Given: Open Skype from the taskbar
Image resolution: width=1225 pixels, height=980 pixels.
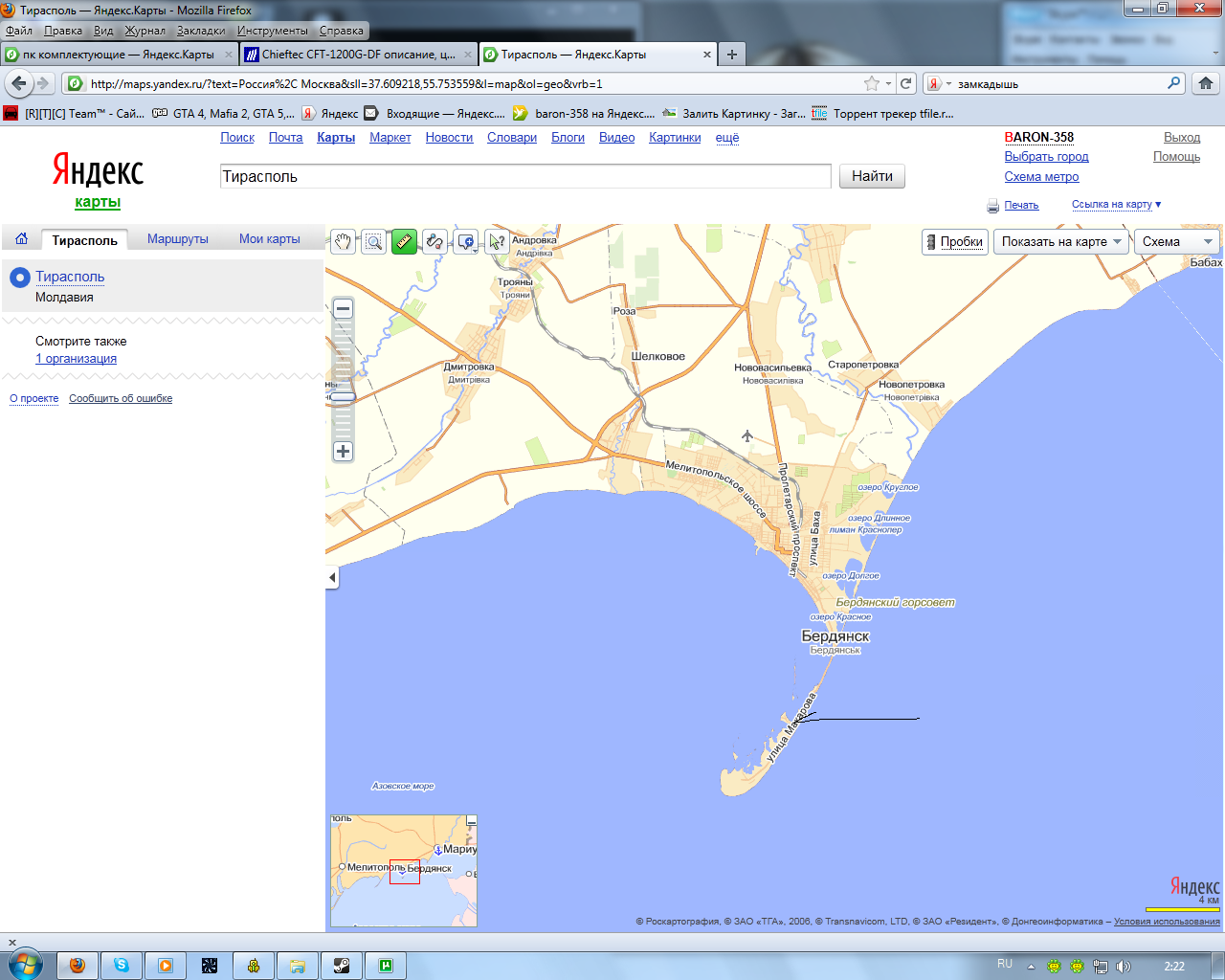Looking at the screenshot, I should pos(122,966).
